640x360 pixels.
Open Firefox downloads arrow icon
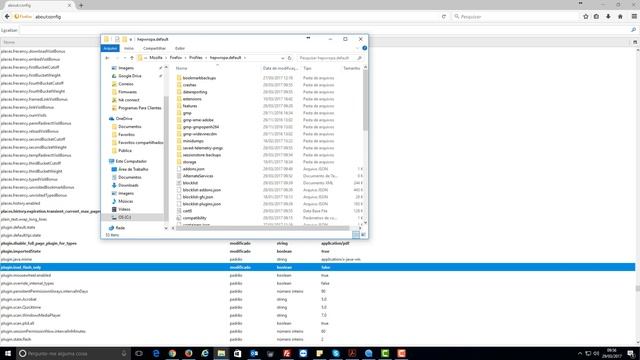point(608,16)
